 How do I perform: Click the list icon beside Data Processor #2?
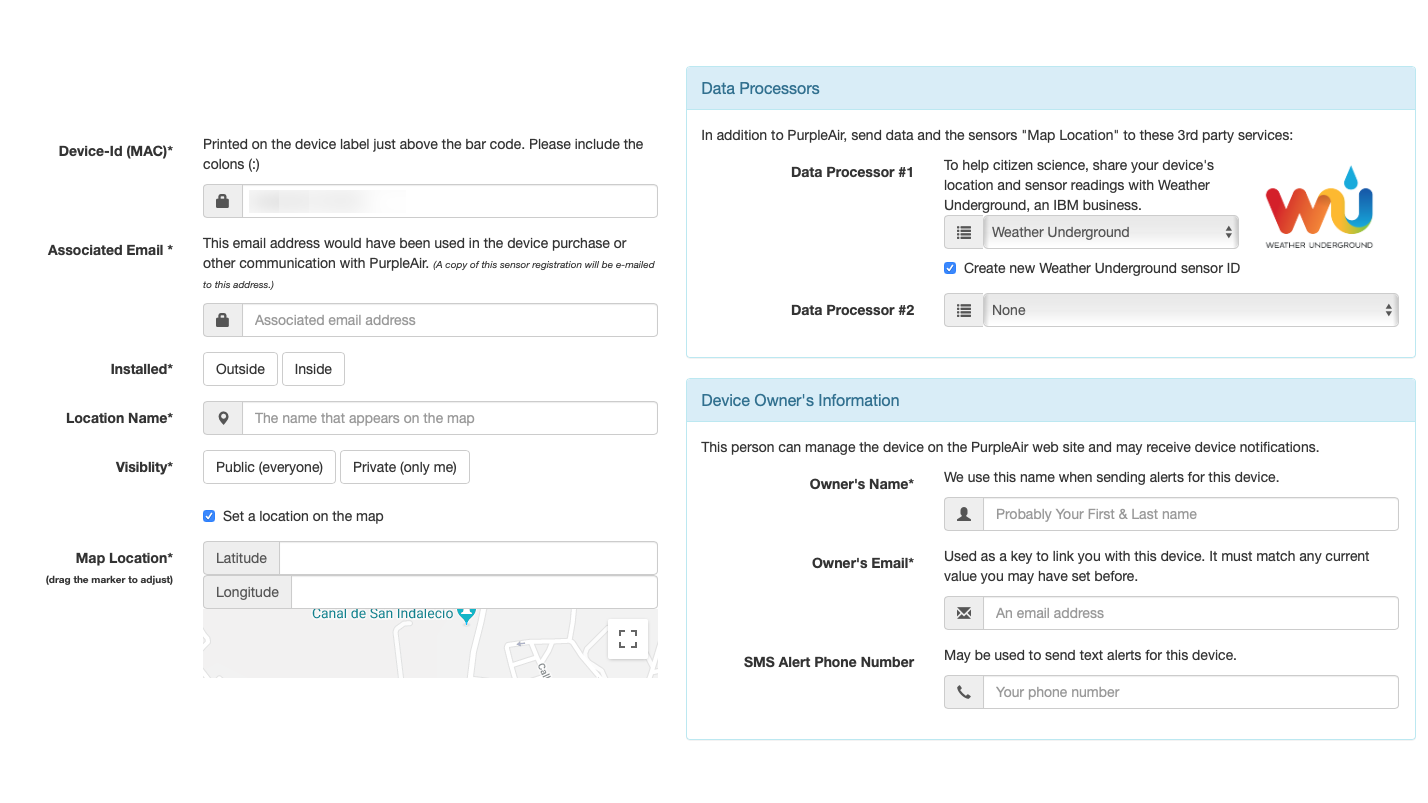click(x=964, y=310)
